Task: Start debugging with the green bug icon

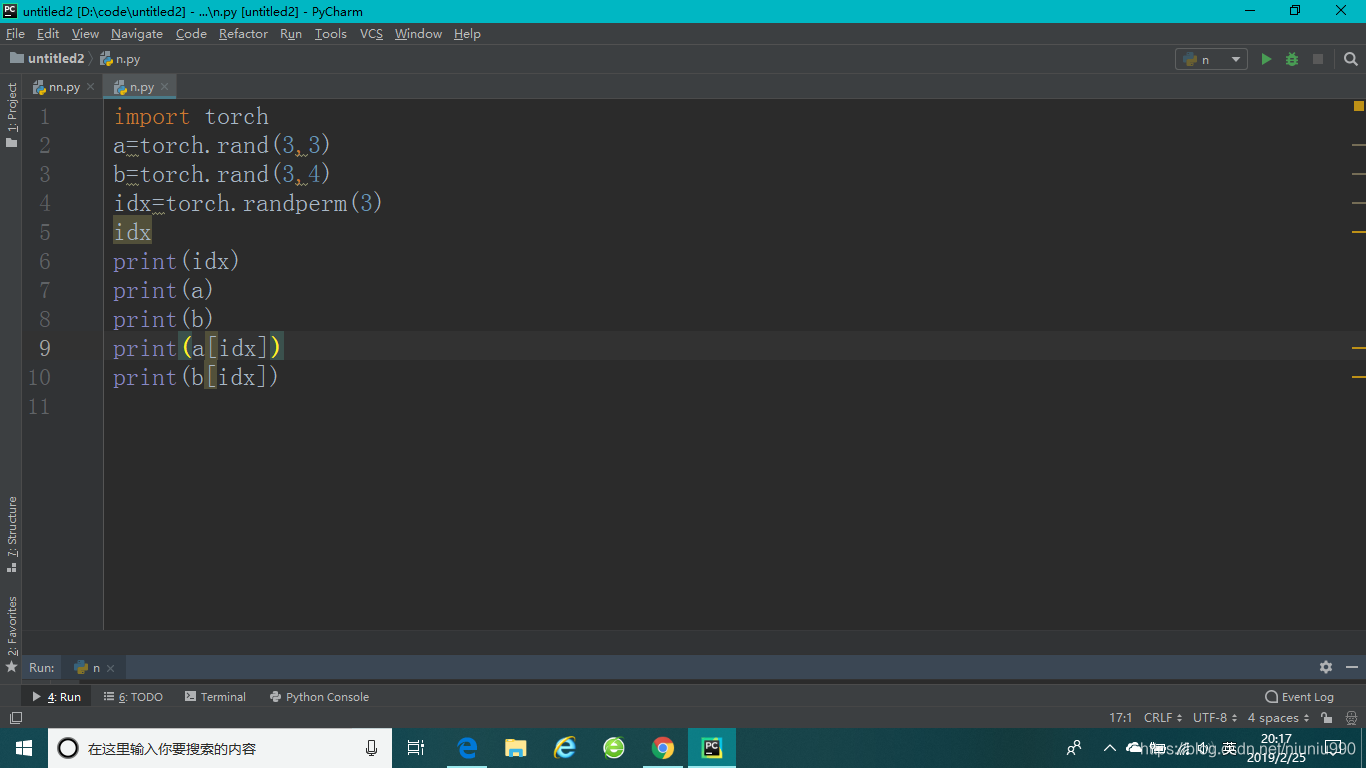Action: pyautogui.click(x=1292, y=59)
